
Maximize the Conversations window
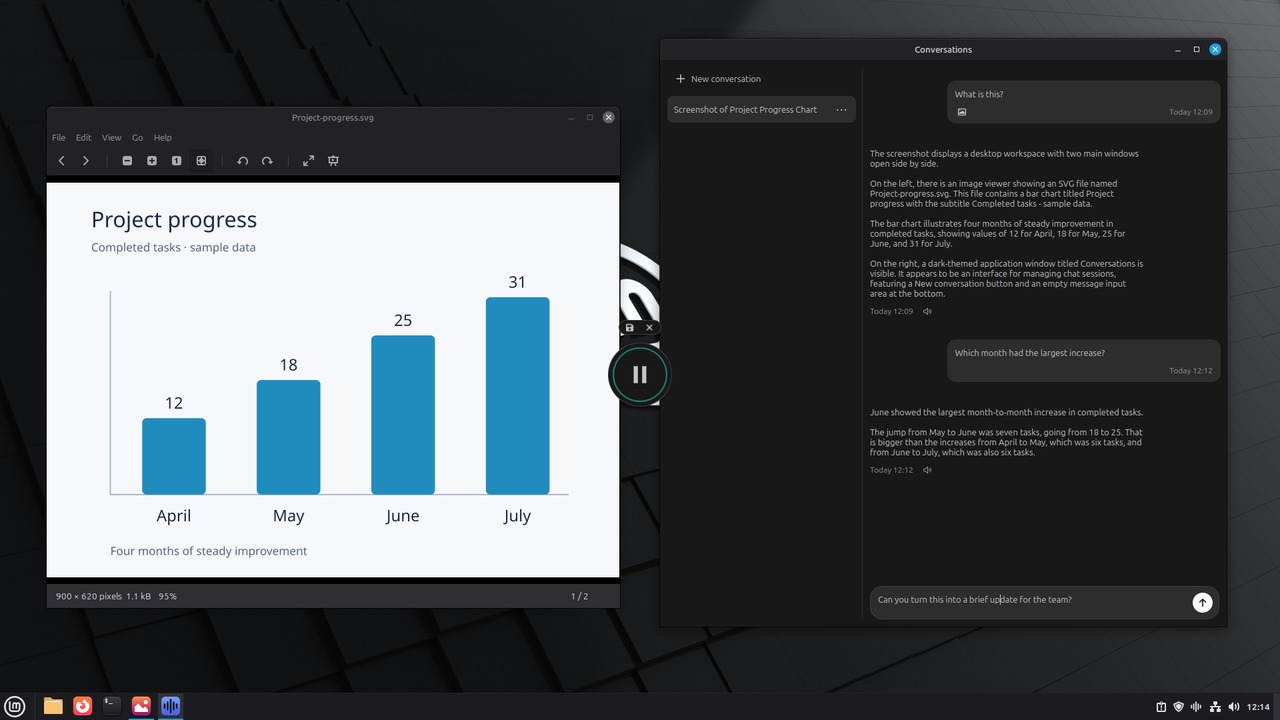[x=1196, y=49]
